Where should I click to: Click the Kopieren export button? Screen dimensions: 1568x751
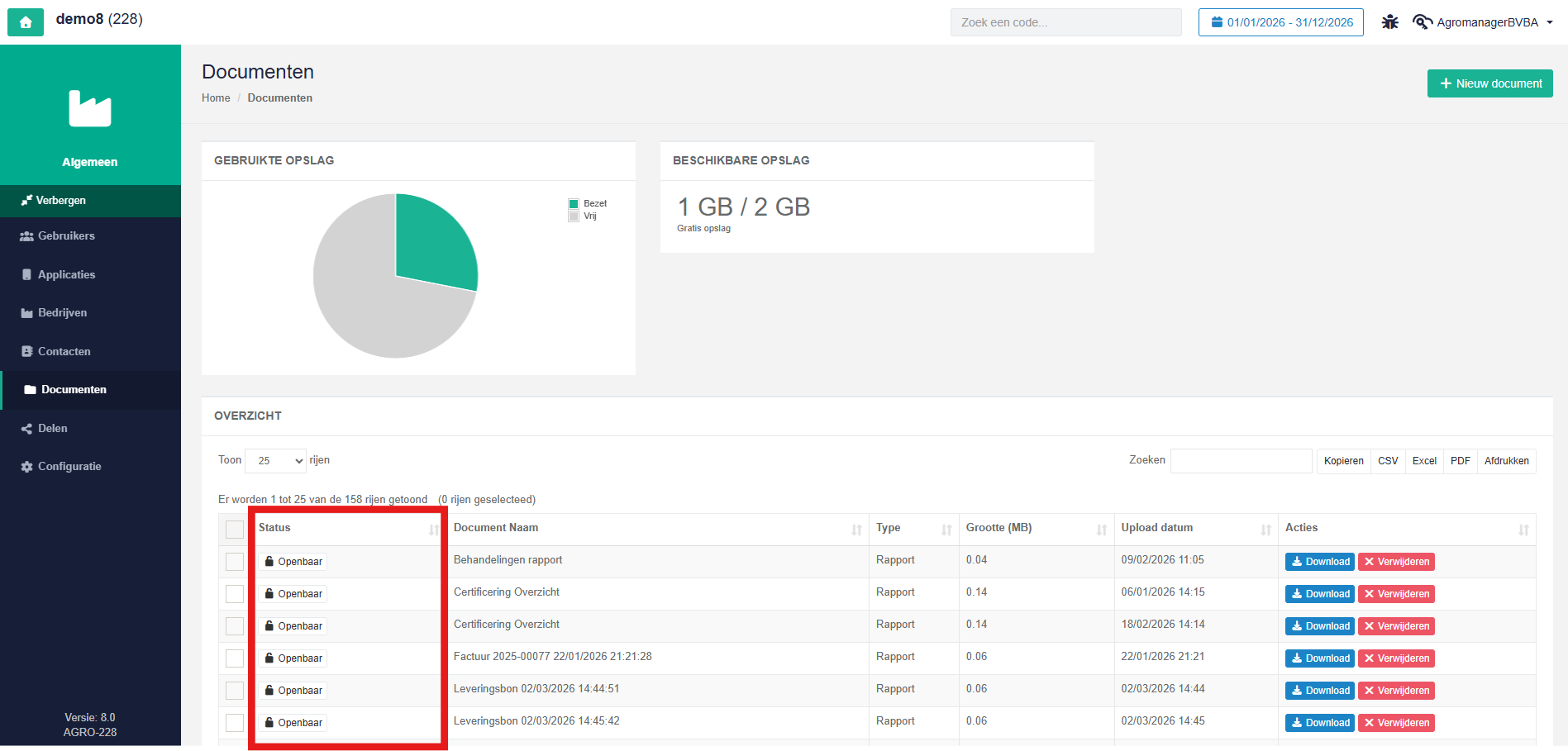click(1343, 461)
